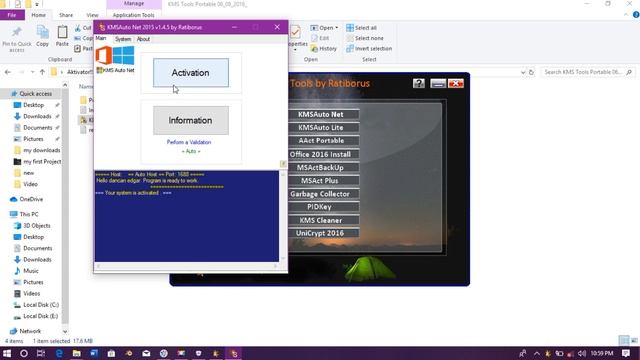Switch to the Home ribbon tab
This screenshot has width=640, height=360.
38,15
